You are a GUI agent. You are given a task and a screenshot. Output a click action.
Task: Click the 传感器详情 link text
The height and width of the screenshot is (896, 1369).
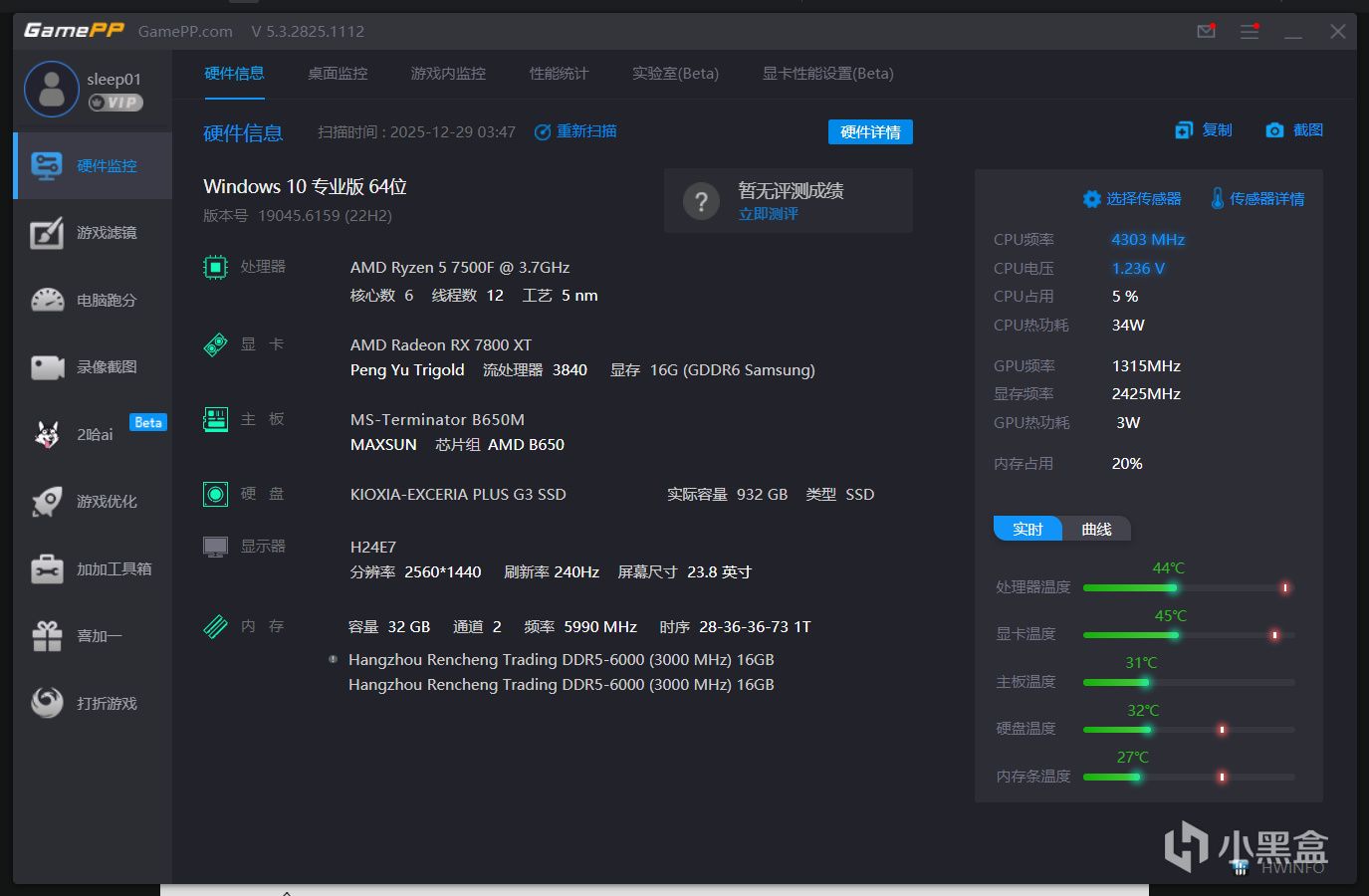click(1266, 199)
